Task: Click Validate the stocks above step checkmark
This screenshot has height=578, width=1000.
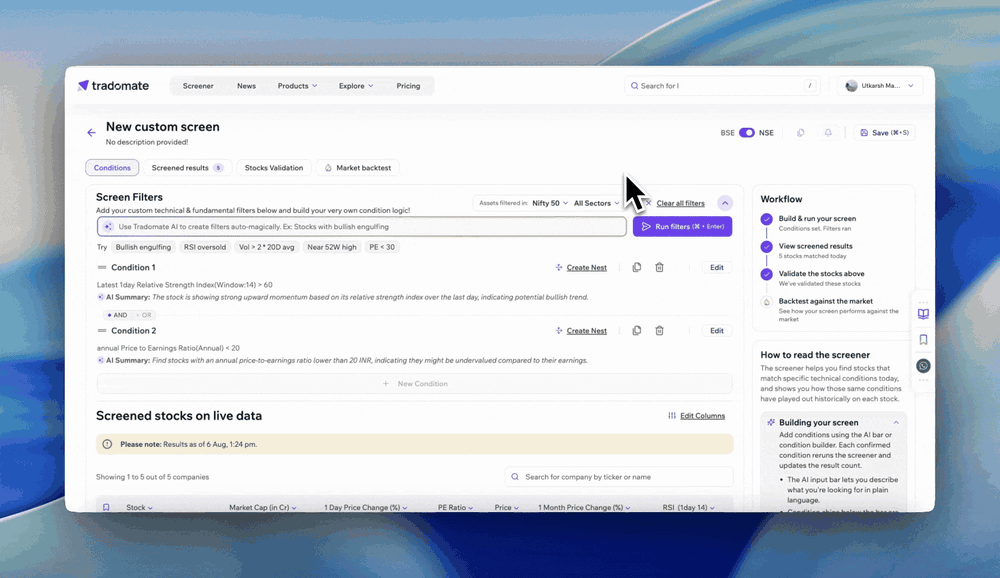Action: click(767, 274)
